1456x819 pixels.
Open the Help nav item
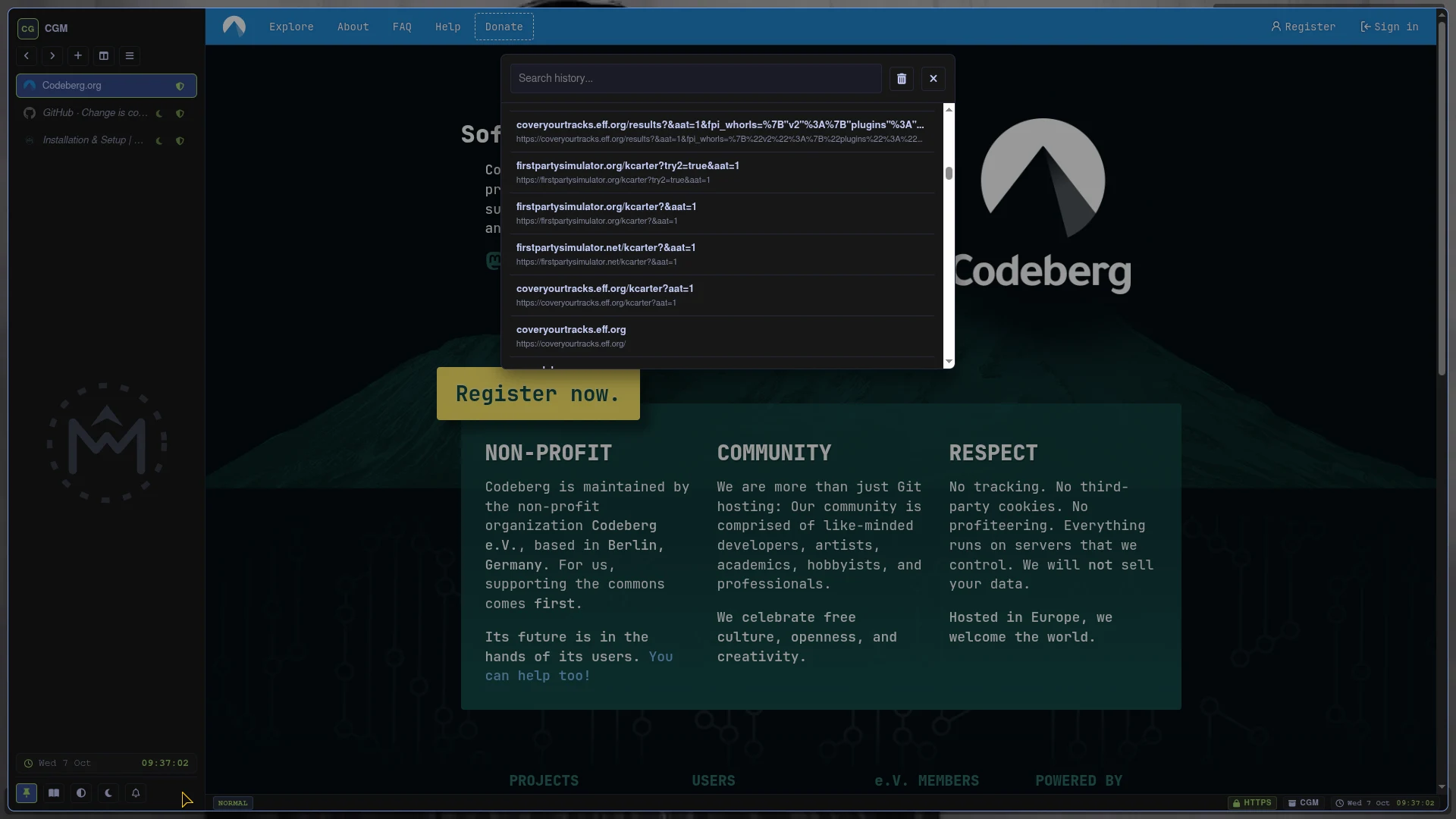(447, 27)
